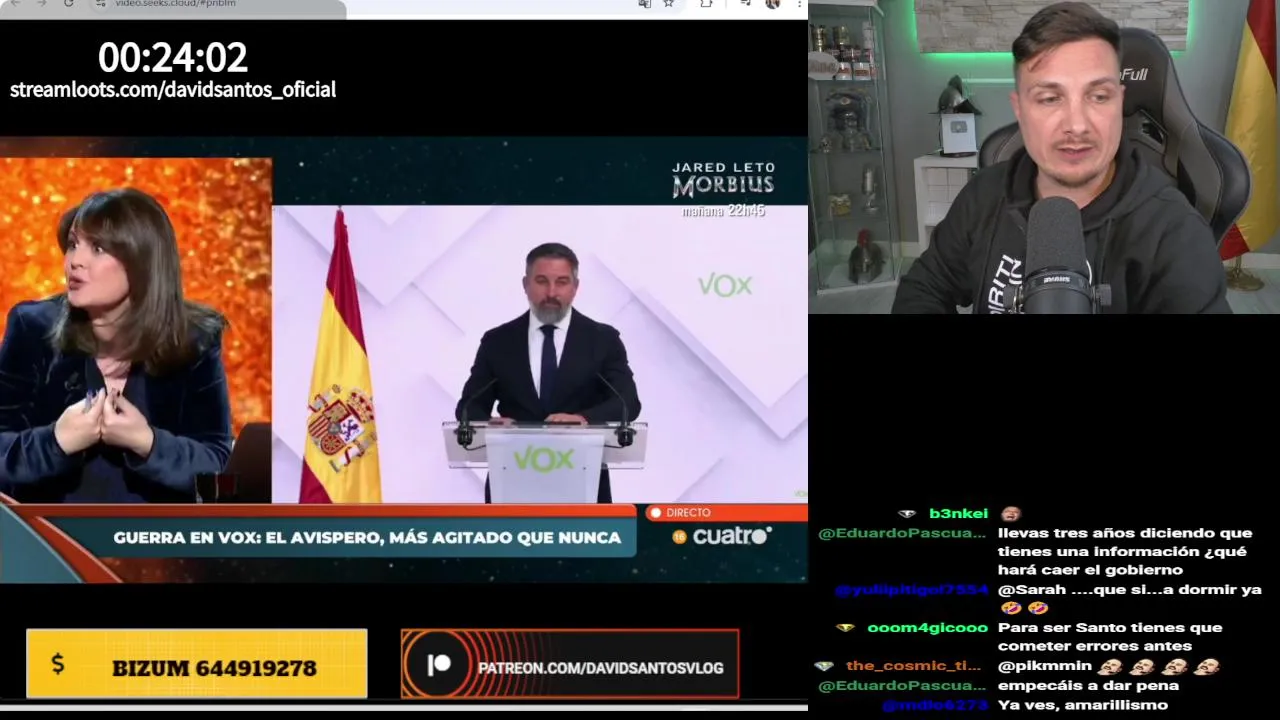1280x720 pixels.
Task: Click message 'empecáis a dar pena'
Action: click(x=1088, y=686)
